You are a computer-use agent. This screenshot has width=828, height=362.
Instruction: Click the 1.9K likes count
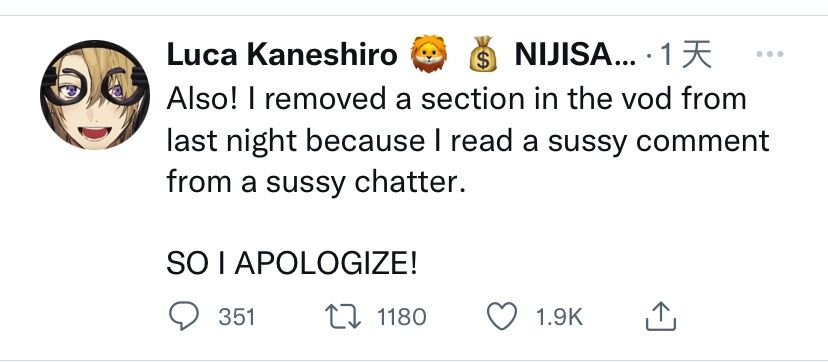click(x=559, y=317)
